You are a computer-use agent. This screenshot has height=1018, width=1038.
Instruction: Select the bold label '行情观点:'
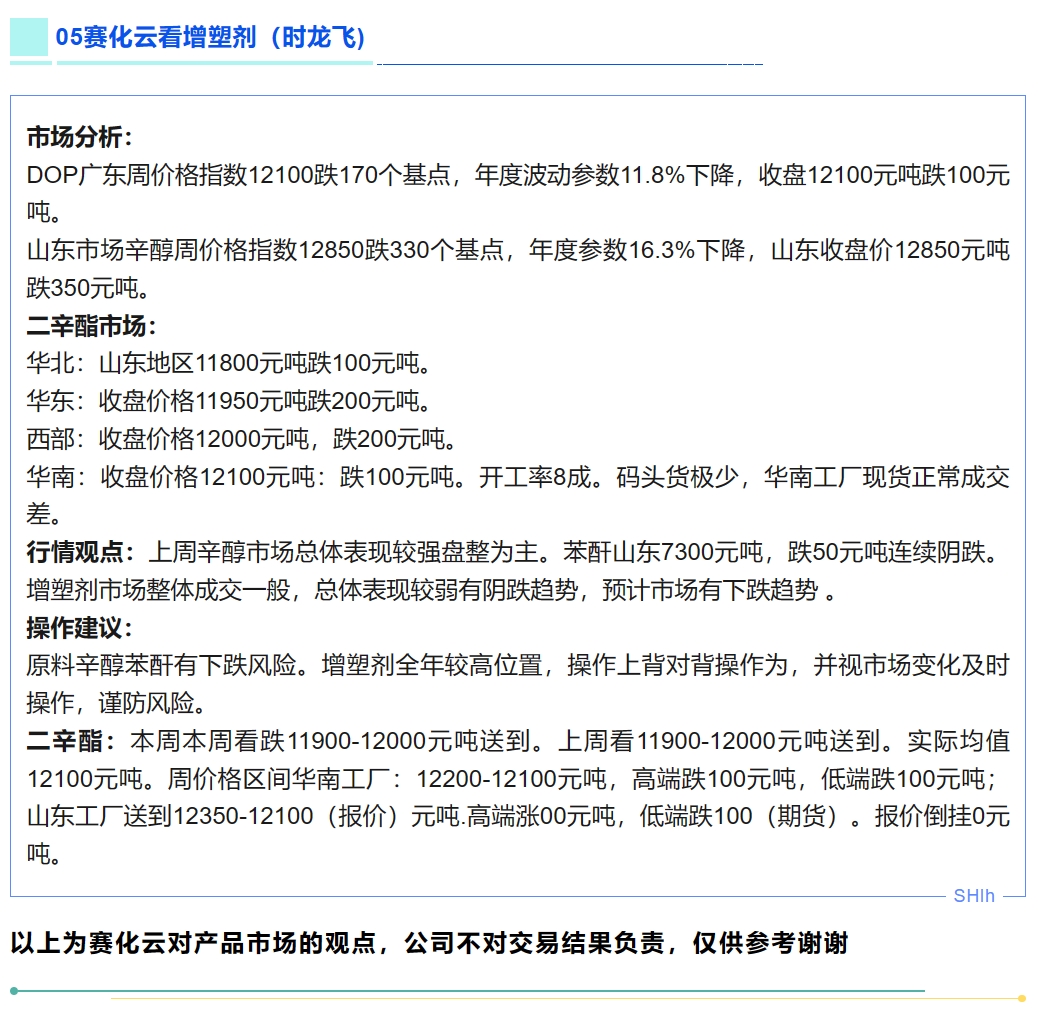pyautogui.click(x=81, y=552)
